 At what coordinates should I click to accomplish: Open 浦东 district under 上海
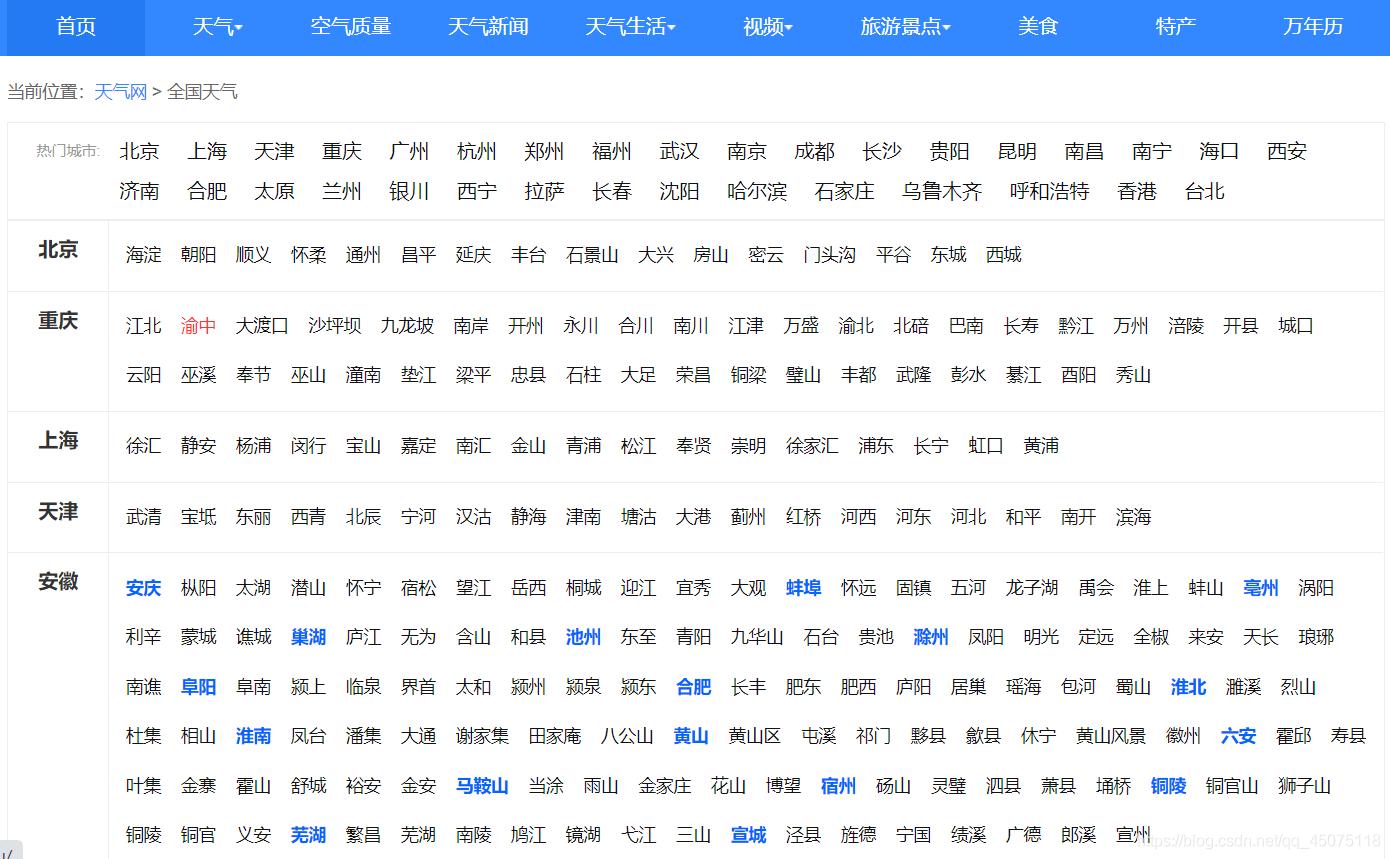[875, 446]
